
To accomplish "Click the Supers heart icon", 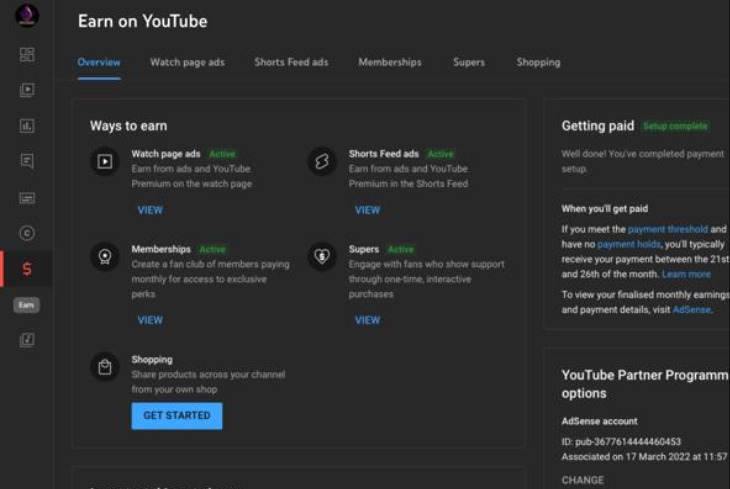I will point(322,257).
